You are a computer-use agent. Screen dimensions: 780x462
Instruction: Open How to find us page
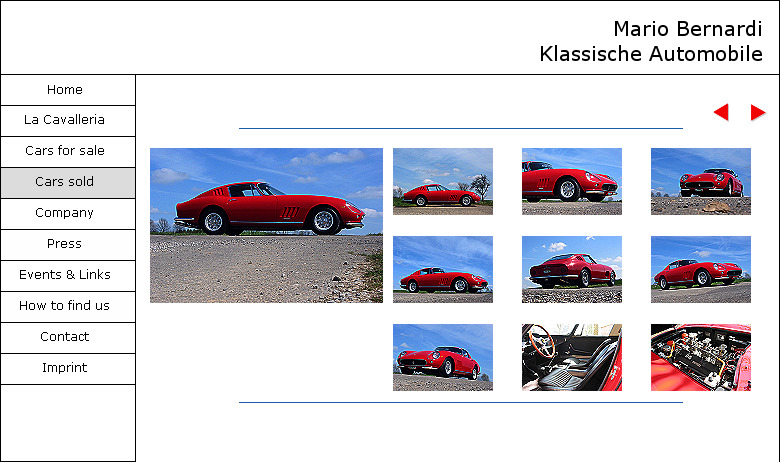click(68, 307)
